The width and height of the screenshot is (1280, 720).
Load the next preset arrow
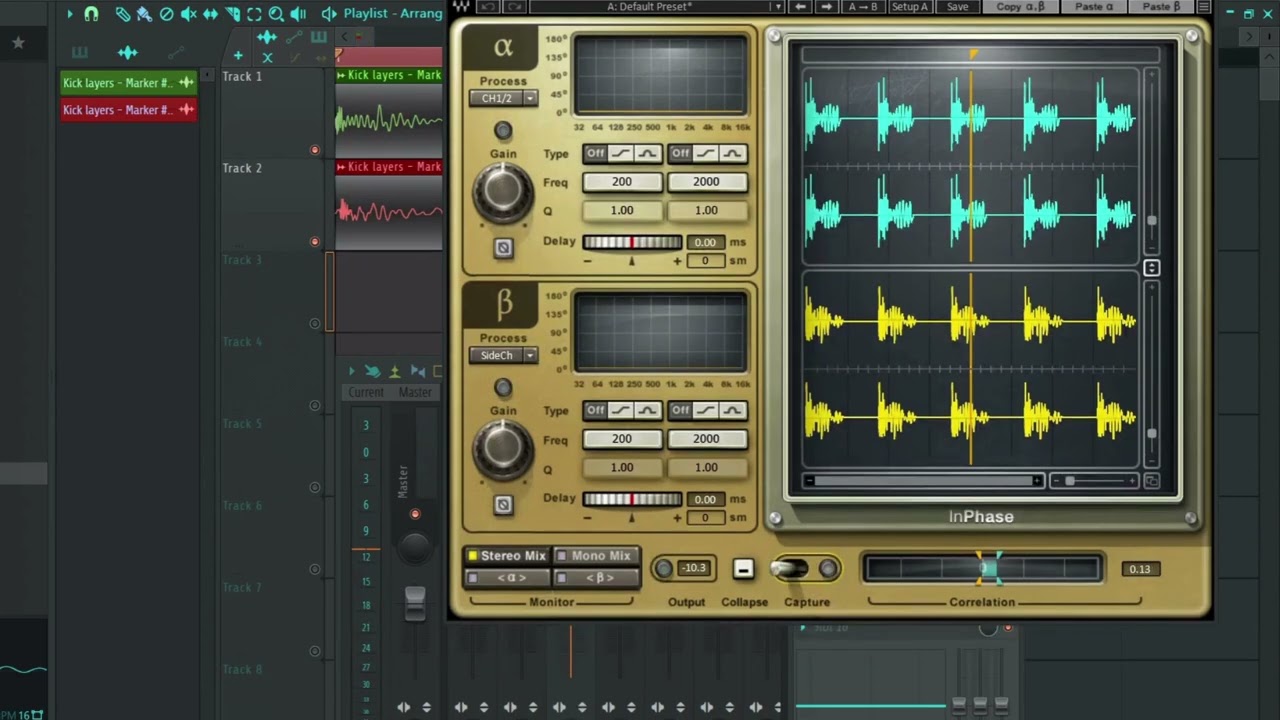click(x=826, y=6)
